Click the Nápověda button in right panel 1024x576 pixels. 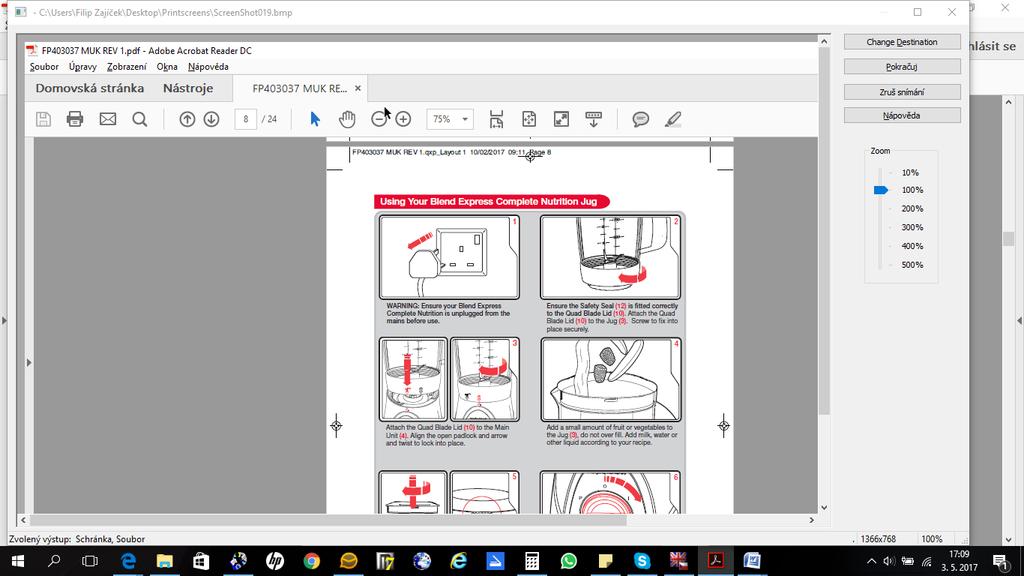pos(902,116)
